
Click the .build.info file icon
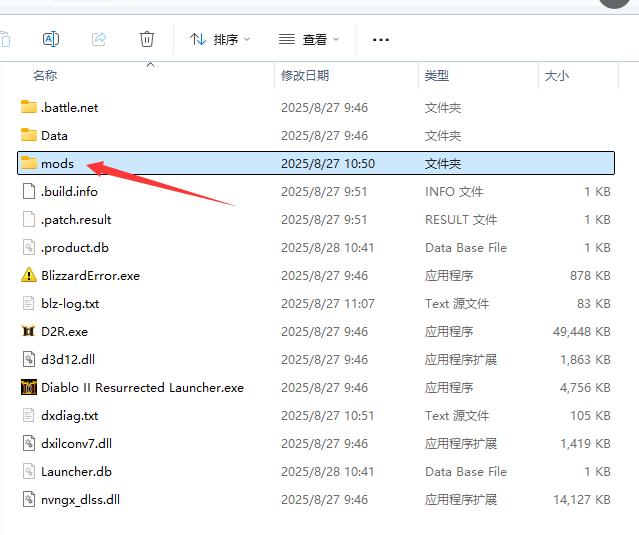click(29, 191)
